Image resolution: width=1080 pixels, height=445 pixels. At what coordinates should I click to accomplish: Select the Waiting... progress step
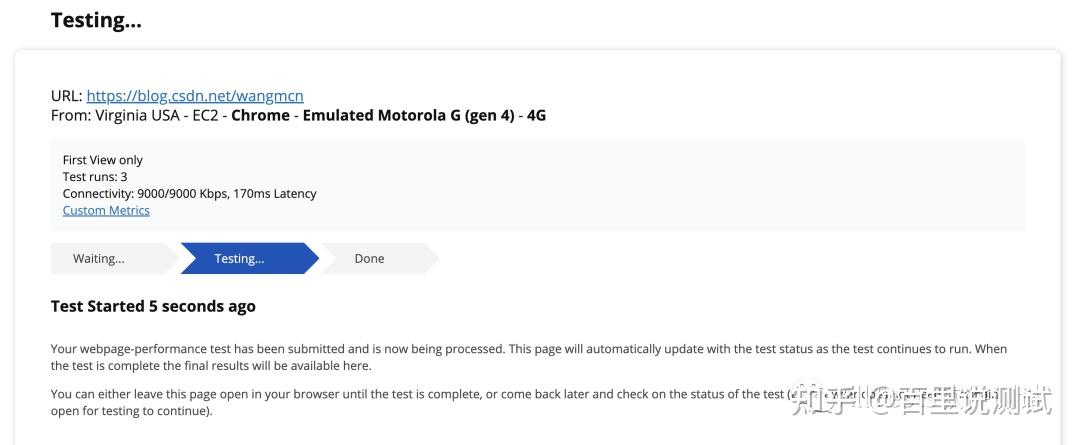pos(99,258)
